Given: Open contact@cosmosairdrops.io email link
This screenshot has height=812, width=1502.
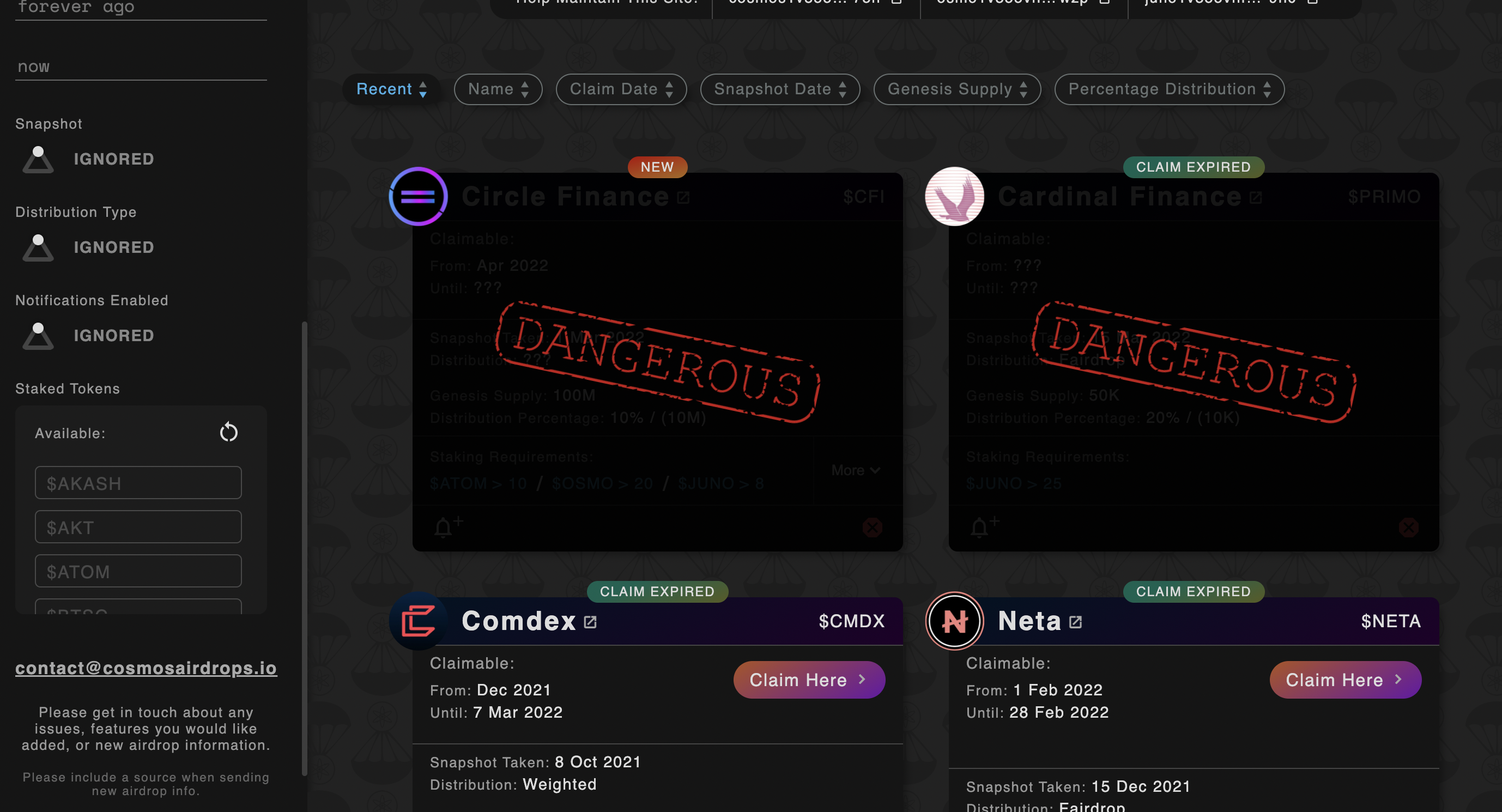Looking at the screenshot, I should click(x=146, y=668).
